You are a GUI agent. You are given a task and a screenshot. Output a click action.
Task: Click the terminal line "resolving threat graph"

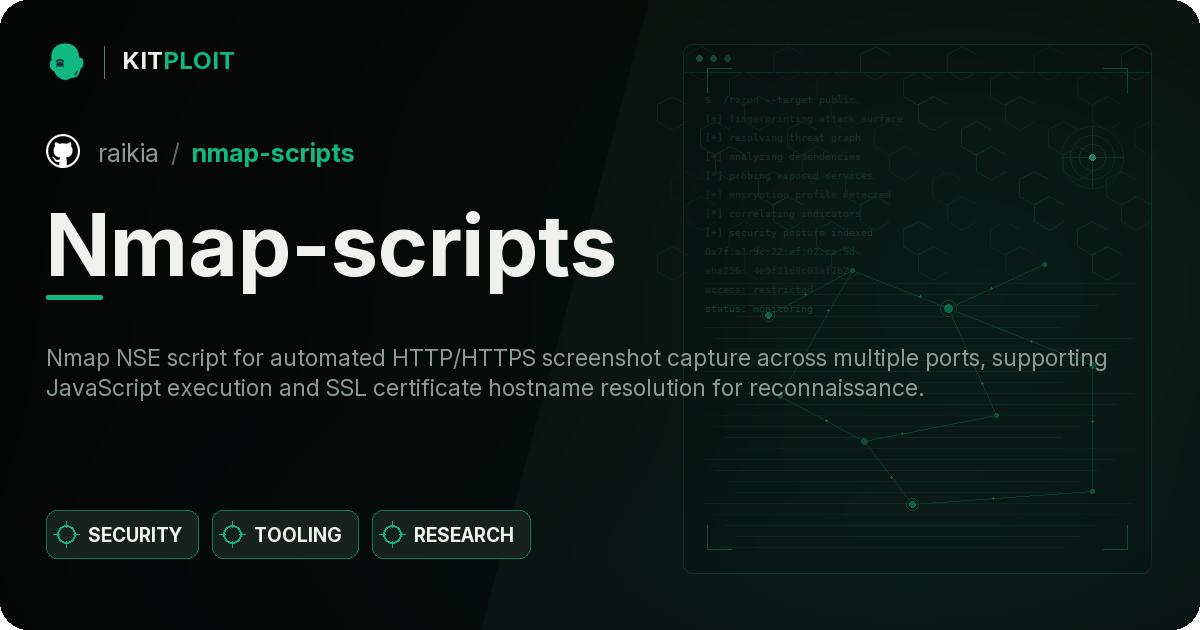pyautogui.click(x=783, y=138)
